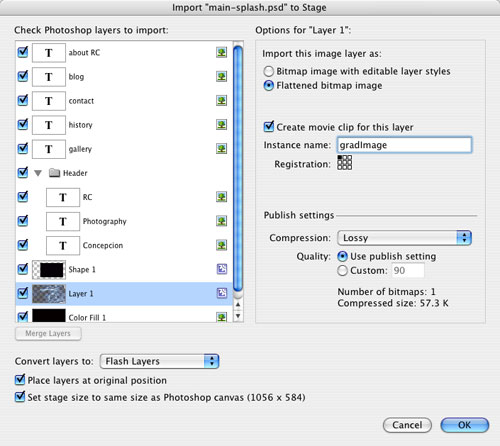
Task: Select Flattened bitmap image option
Action: click(269, 86)
